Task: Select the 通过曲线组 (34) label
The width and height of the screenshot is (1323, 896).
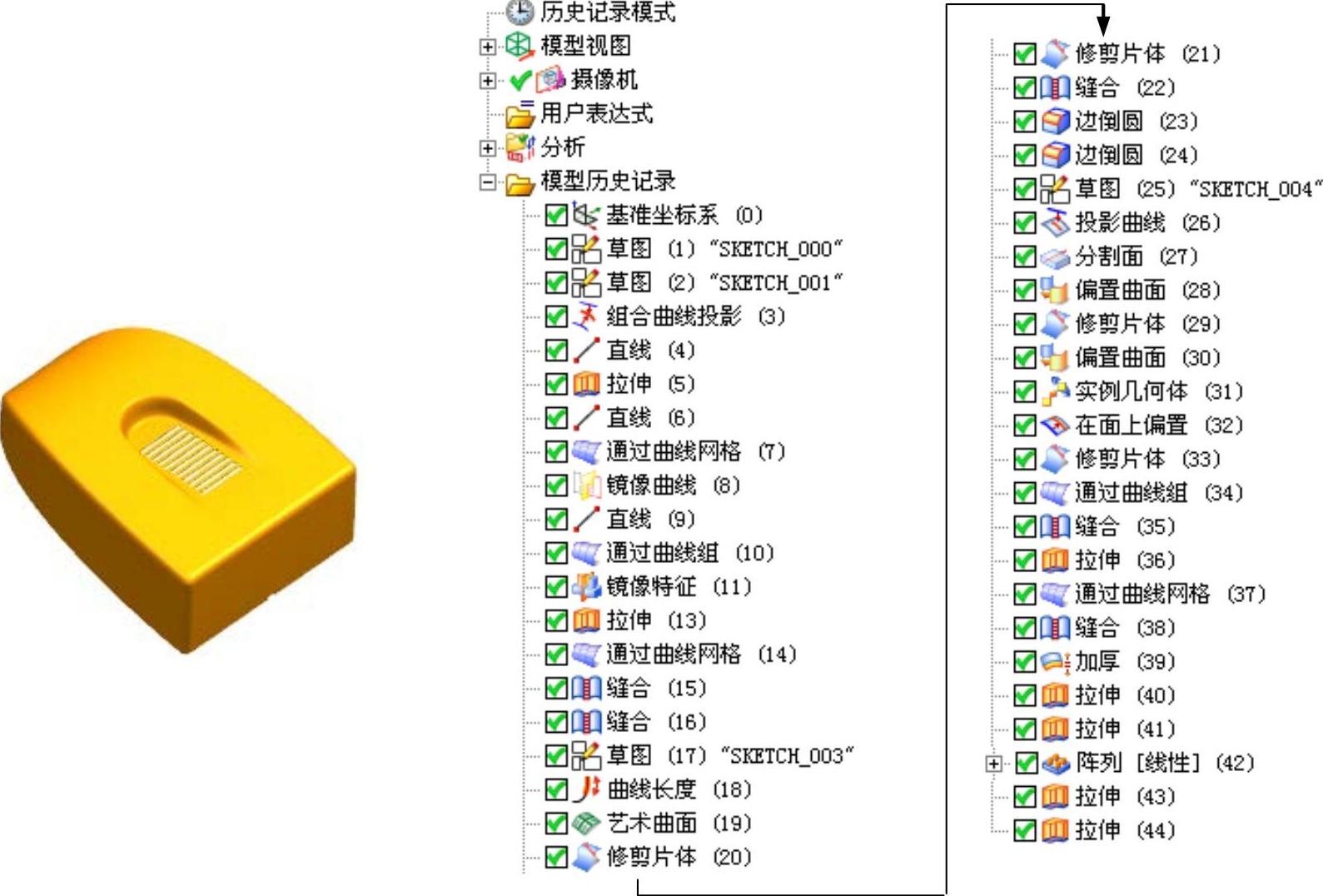Action: click(x=1158, y=493)
